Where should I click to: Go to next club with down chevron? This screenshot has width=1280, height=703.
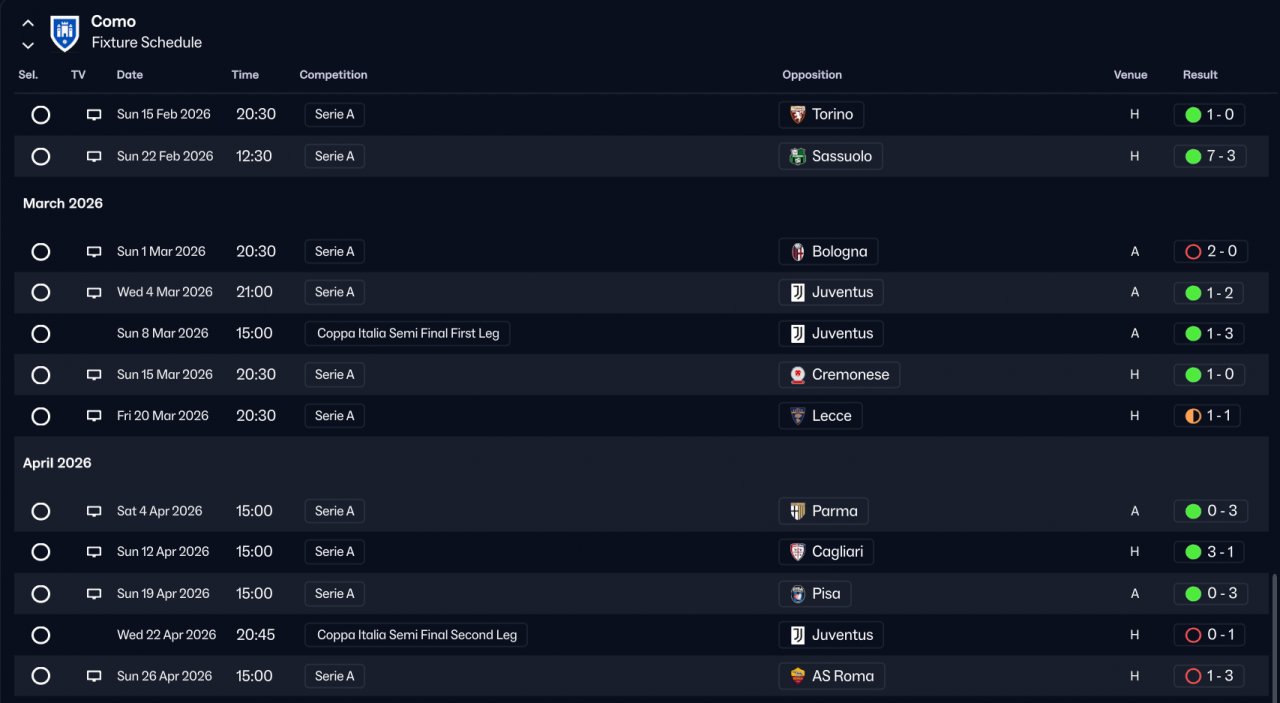pos(28,45)
